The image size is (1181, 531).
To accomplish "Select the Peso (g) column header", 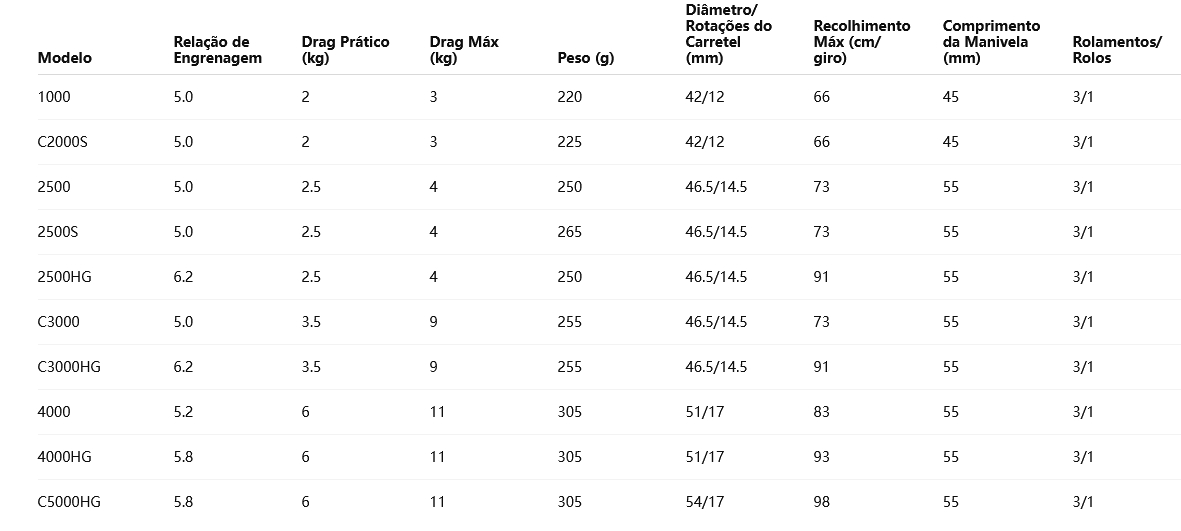I will point(586,58).
